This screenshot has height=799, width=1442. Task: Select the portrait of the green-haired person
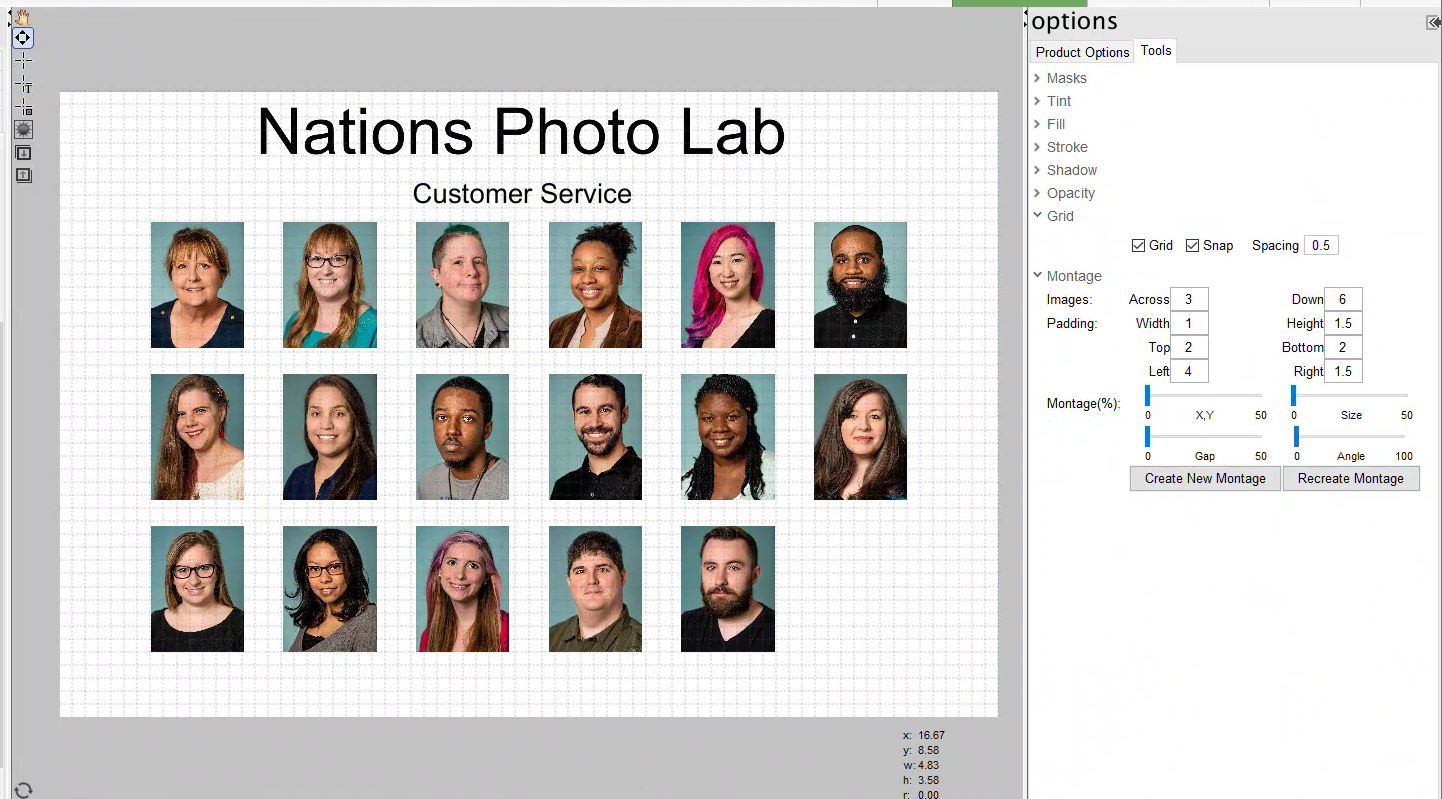[462, 285]
